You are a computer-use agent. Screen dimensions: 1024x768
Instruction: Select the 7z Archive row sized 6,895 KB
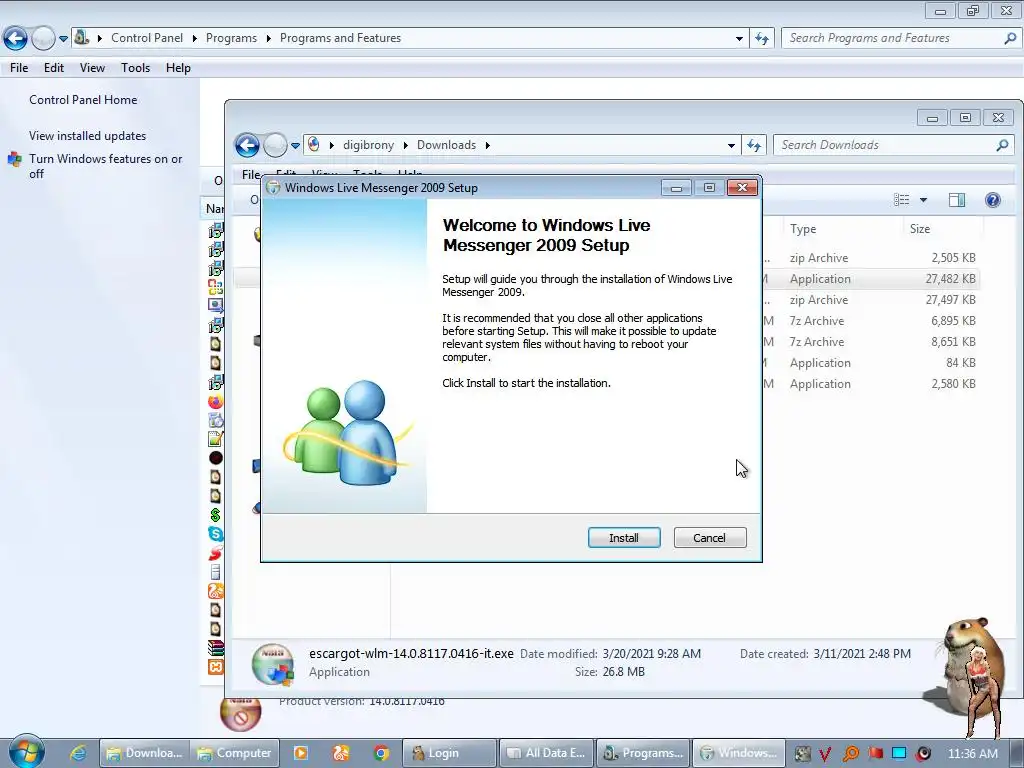pos(872,321)
